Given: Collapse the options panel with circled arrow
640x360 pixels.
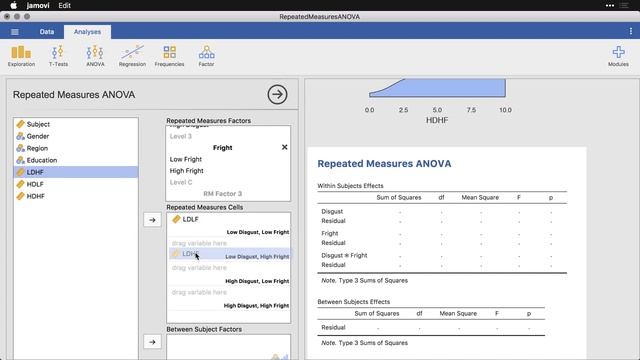Looking at the screenshot, I should tap(277, 94).
